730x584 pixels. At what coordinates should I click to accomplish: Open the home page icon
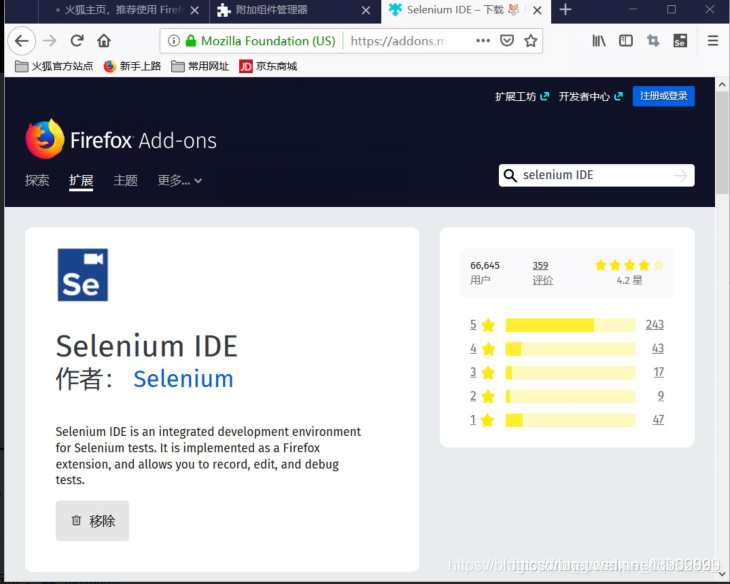[104, 41]
